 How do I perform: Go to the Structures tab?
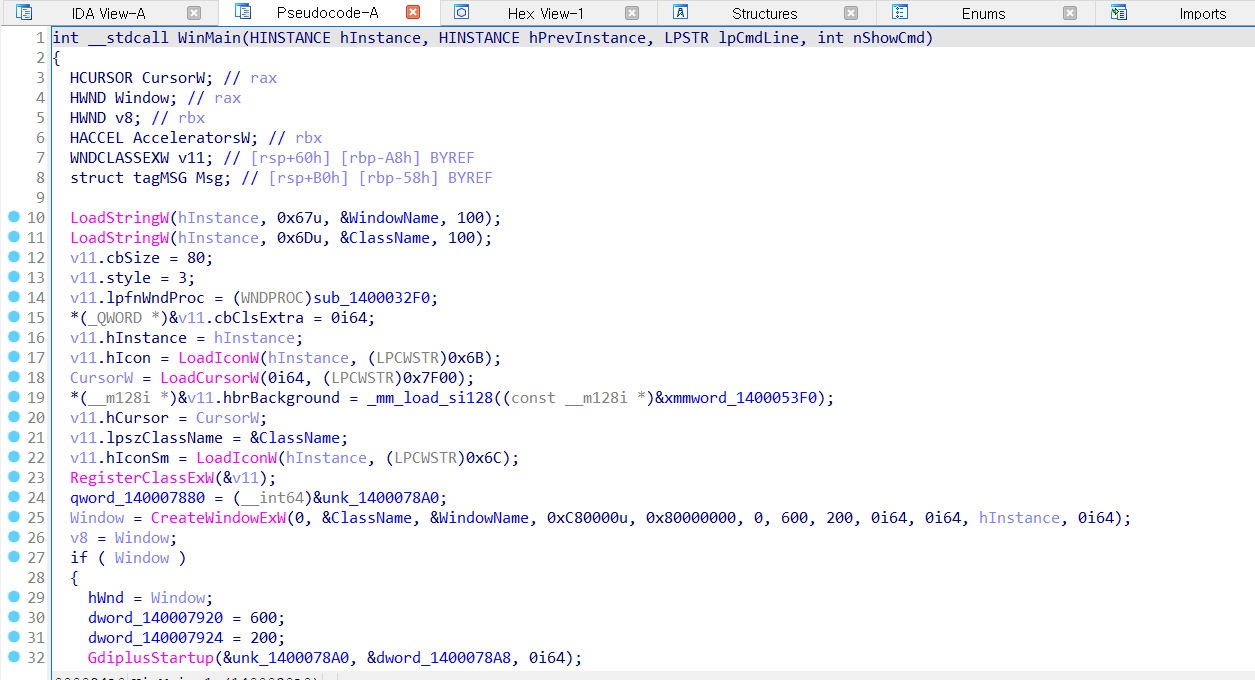[764, 13]
